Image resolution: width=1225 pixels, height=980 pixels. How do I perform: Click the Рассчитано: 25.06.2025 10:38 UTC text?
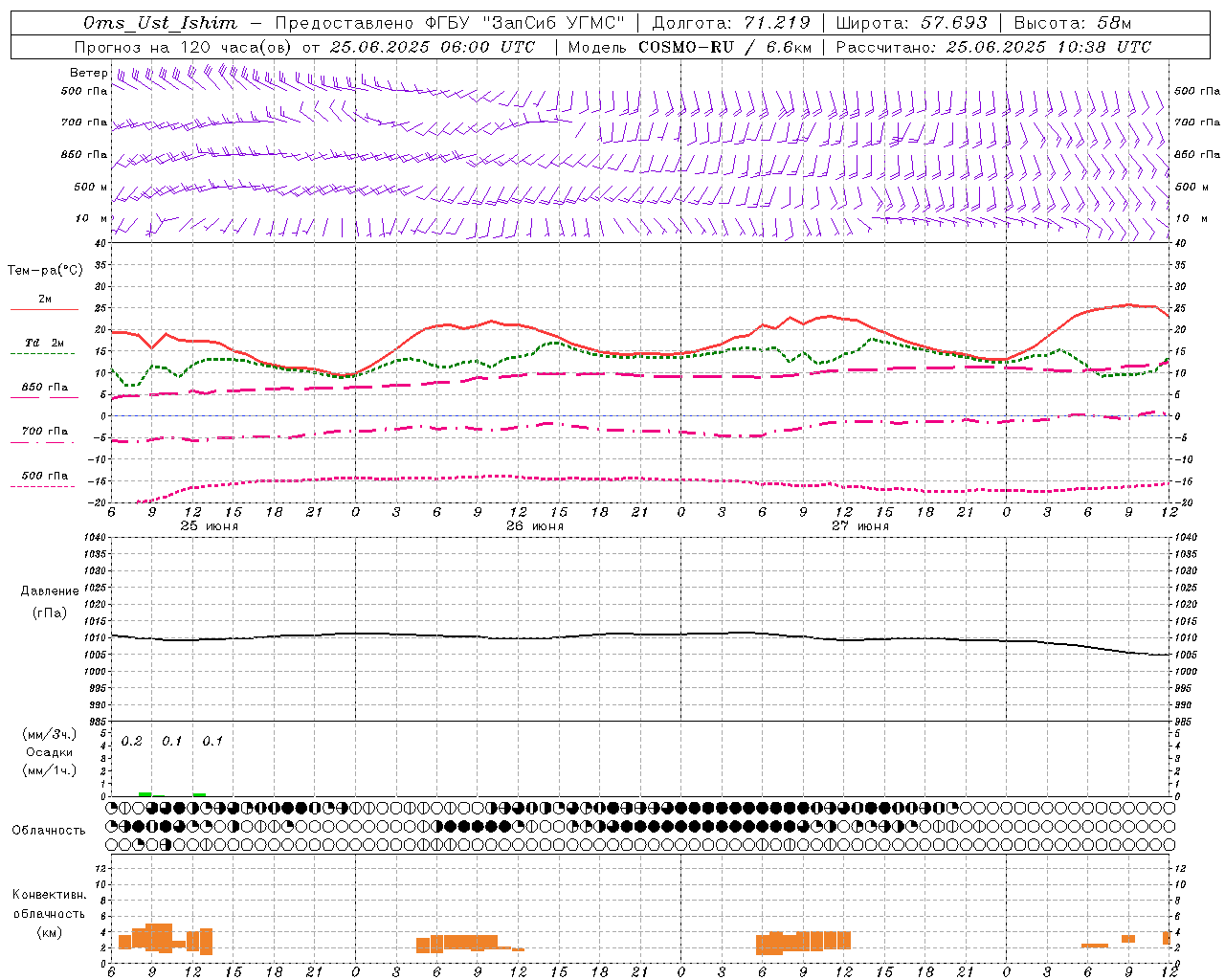pos(994,47)
